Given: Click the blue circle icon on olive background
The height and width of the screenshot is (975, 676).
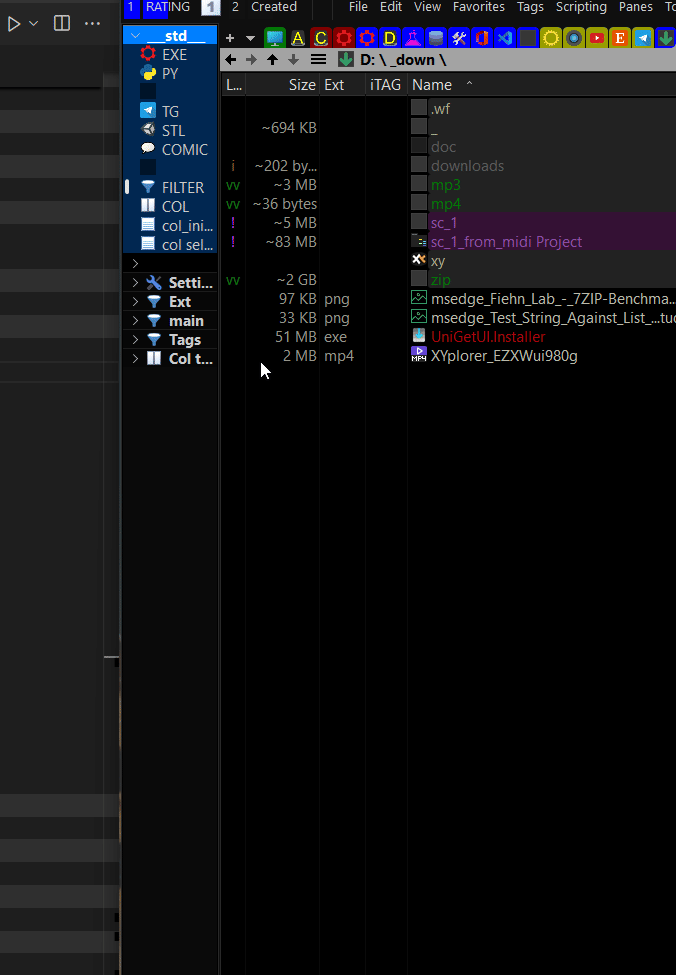Looking at the screenshot, I should 574,38.
